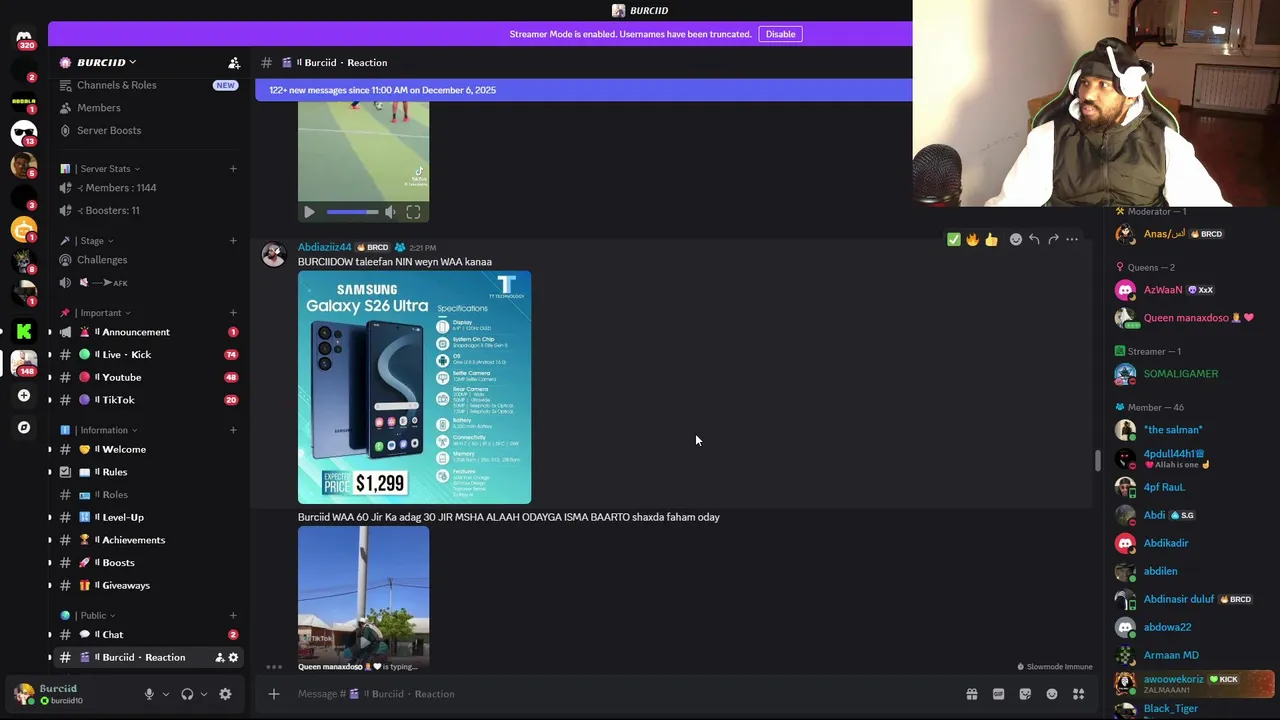The height and width of the screenshot is (720, 1280).
Task: Forward Abdiaziiz44's message
Action: (x=1053, y=240)
